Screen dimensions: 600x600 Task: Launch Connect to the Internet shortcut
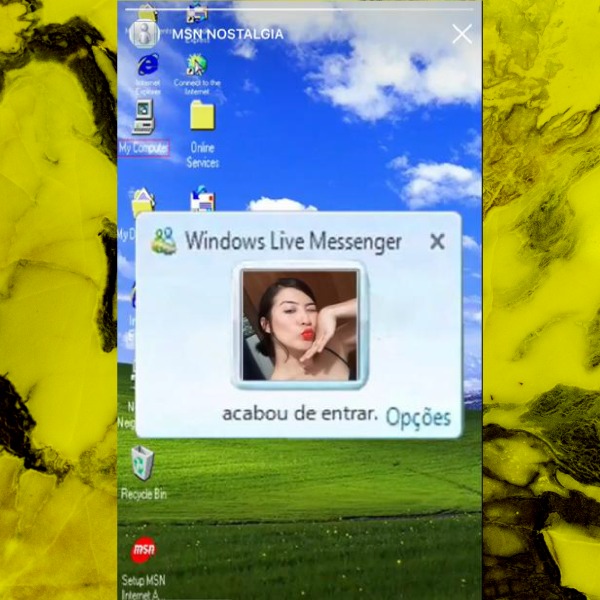(197, 66)
